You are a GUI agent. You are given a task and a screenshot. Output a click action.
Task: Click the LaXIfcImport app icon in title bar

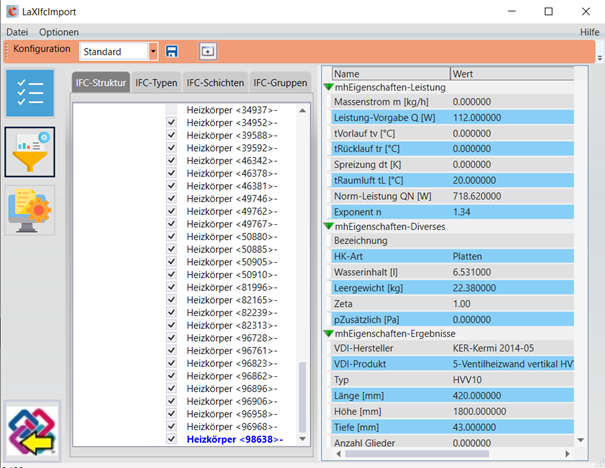click(x=12, y=12)
